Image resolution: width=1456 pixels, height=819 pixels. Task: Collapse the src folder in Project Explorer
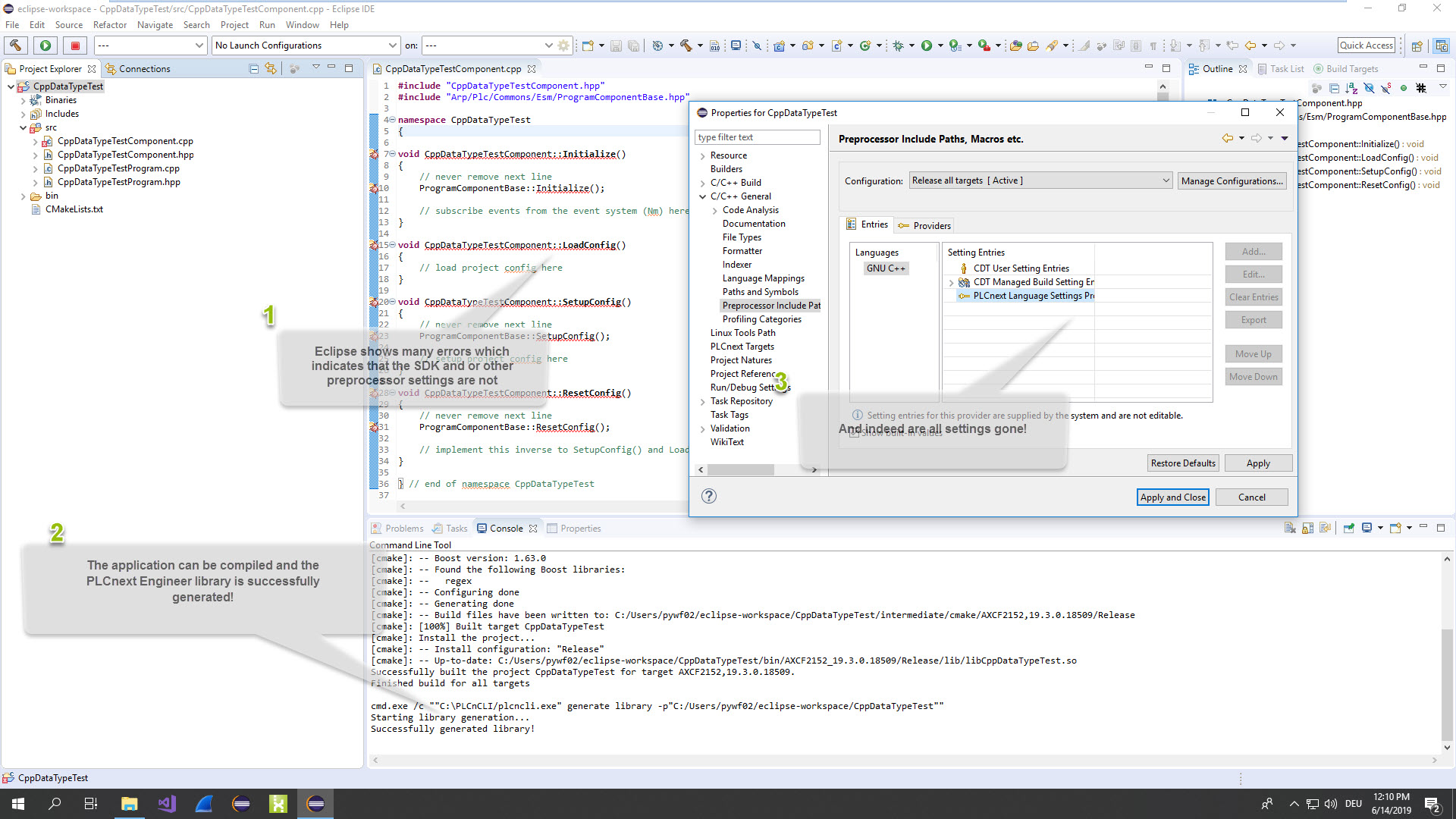23,127
